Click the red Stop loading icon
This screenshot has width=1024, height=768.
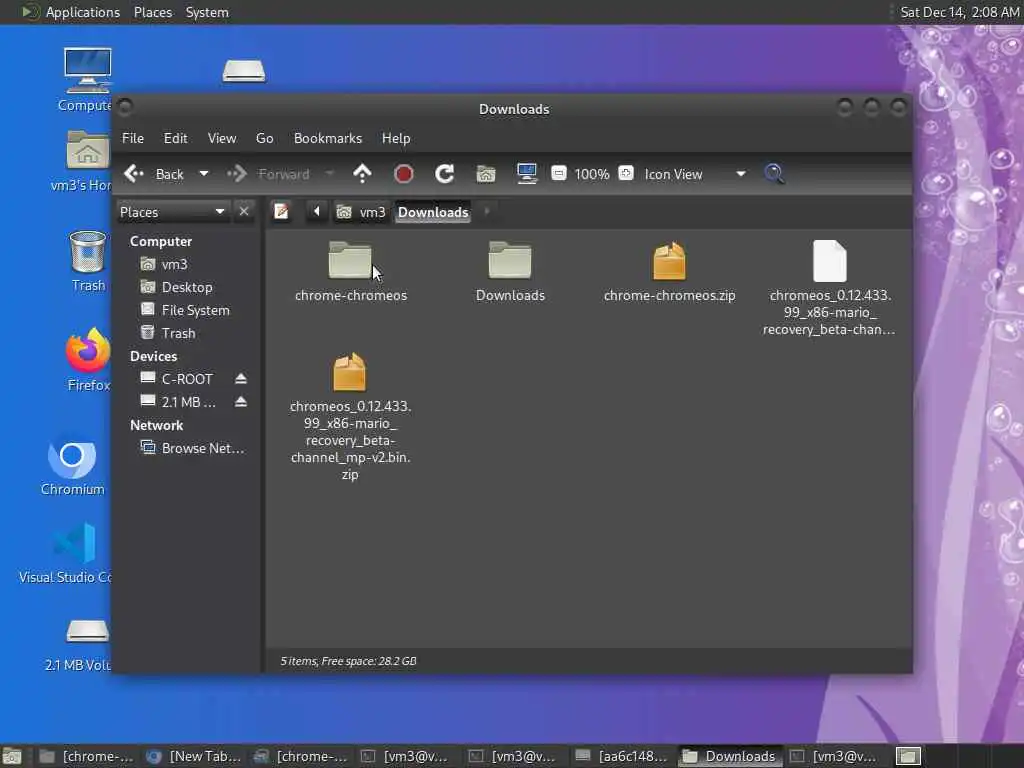coord(404,174)
